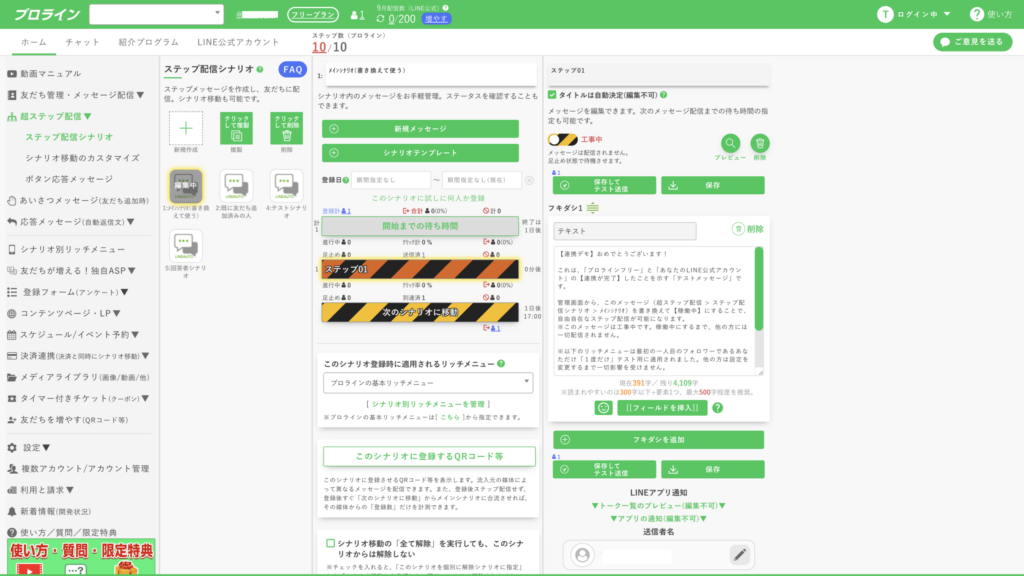Screen dimensions: 1024x576
Task: Click フキダシを追加 button
Action: [658, 440]
